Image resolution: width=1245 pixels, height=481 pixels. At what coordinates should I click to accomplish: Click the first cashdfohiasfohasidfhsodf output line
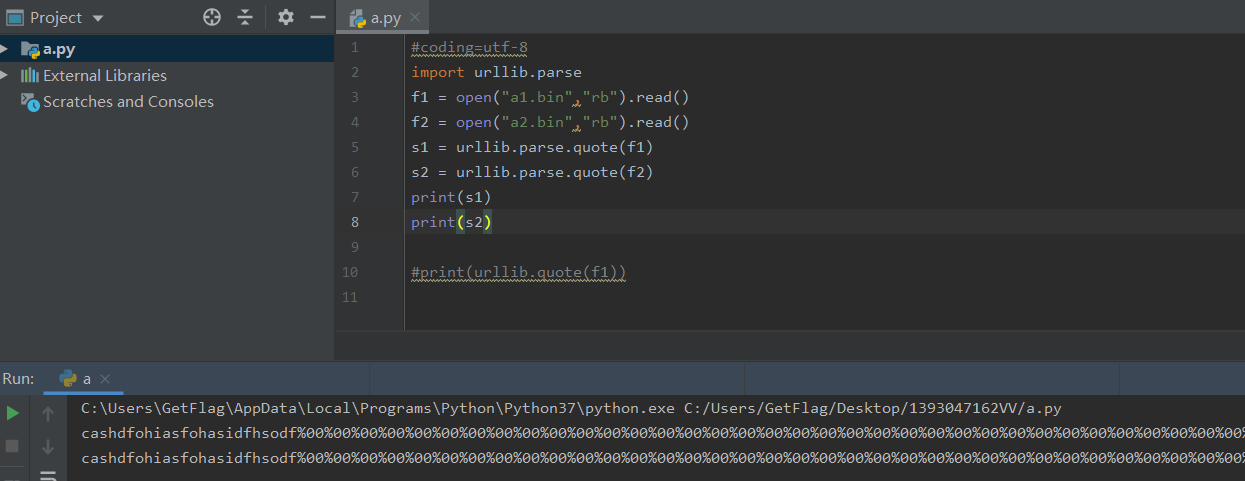point(662,433)
